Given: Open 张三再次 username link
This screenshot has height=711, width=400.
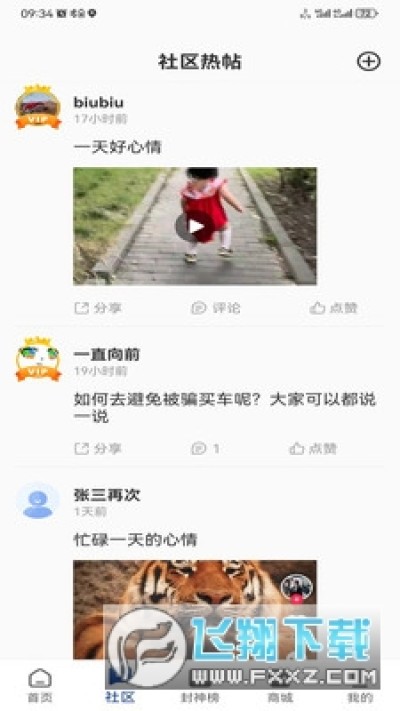Looking at the screenshot, I should pyautogui.click(x=107, y=495).
